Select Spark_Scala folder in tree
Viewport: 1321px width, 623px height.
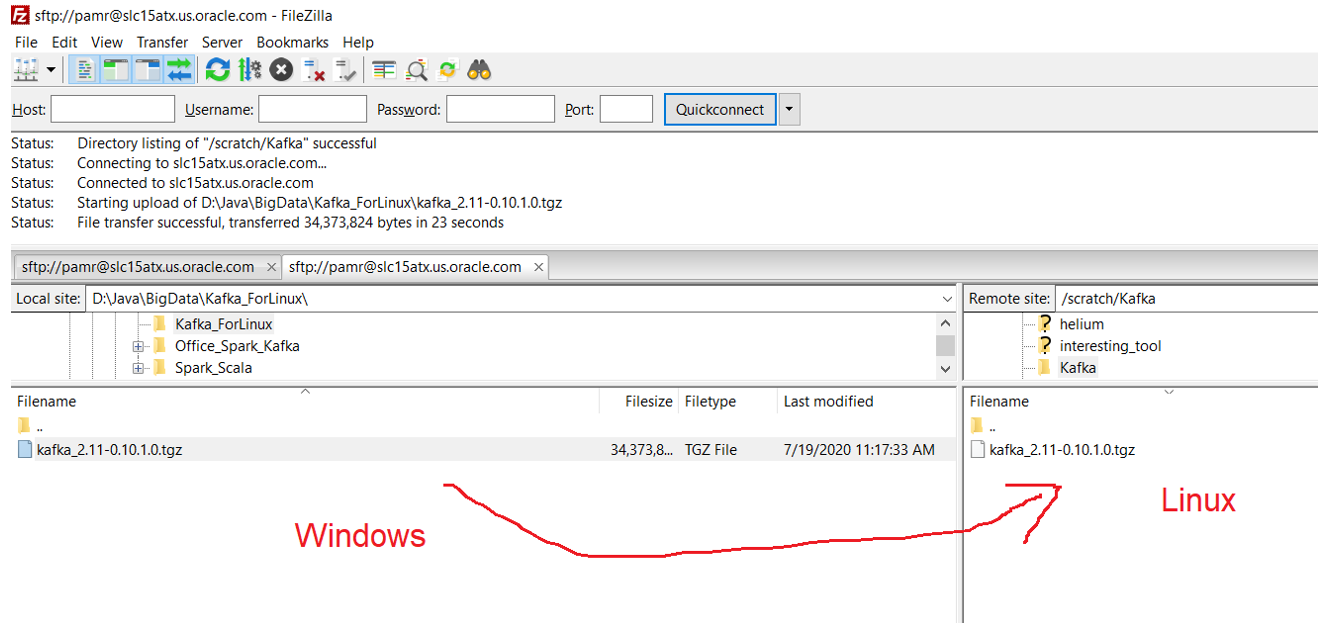(x=213, y=368)
